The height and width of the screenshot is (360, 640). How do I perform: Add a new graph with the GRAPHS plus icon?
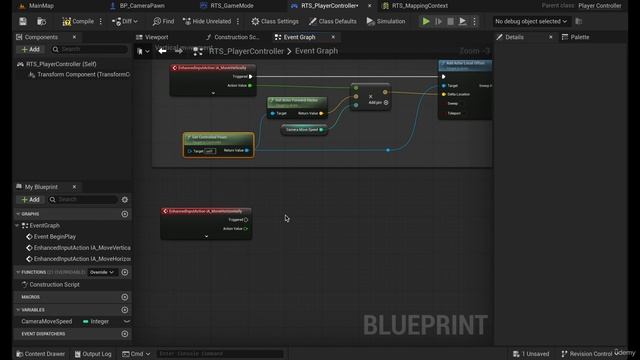(125, 214)
